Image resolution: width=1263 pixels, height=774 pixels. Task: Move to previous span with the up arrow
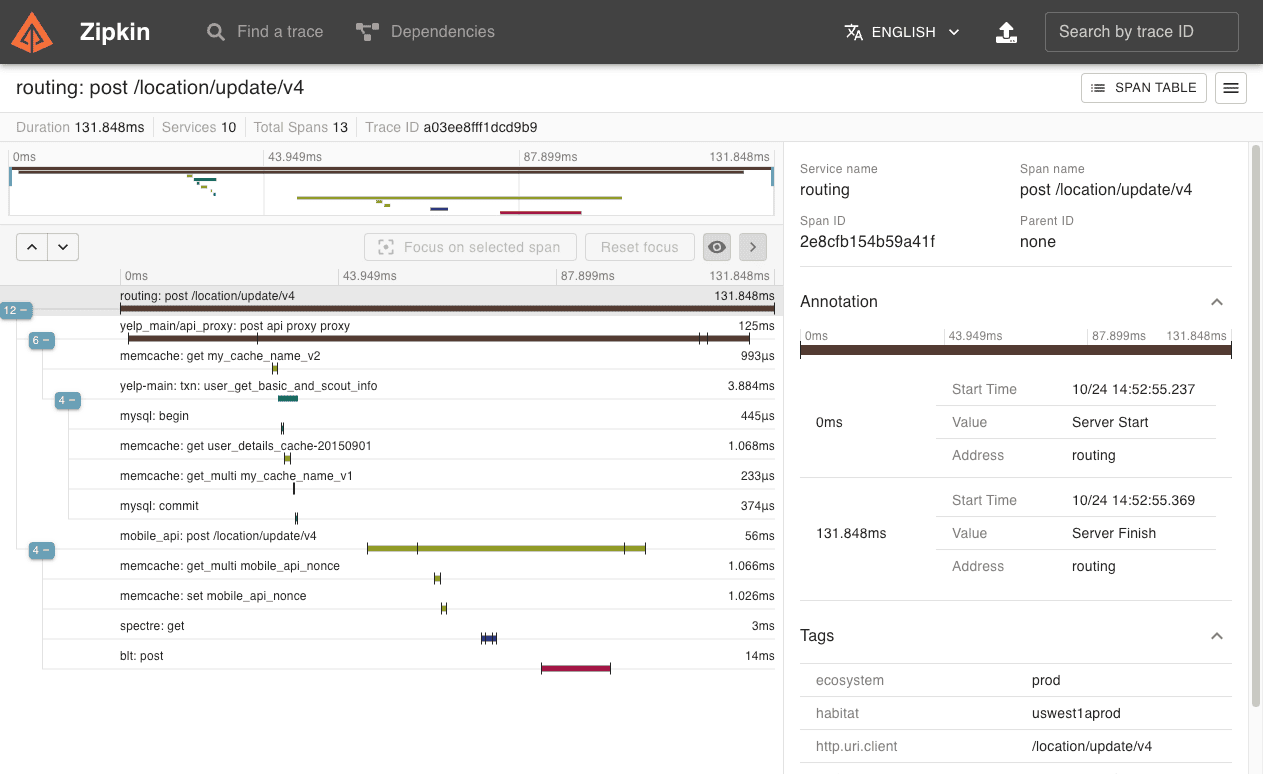click(31, 246)
